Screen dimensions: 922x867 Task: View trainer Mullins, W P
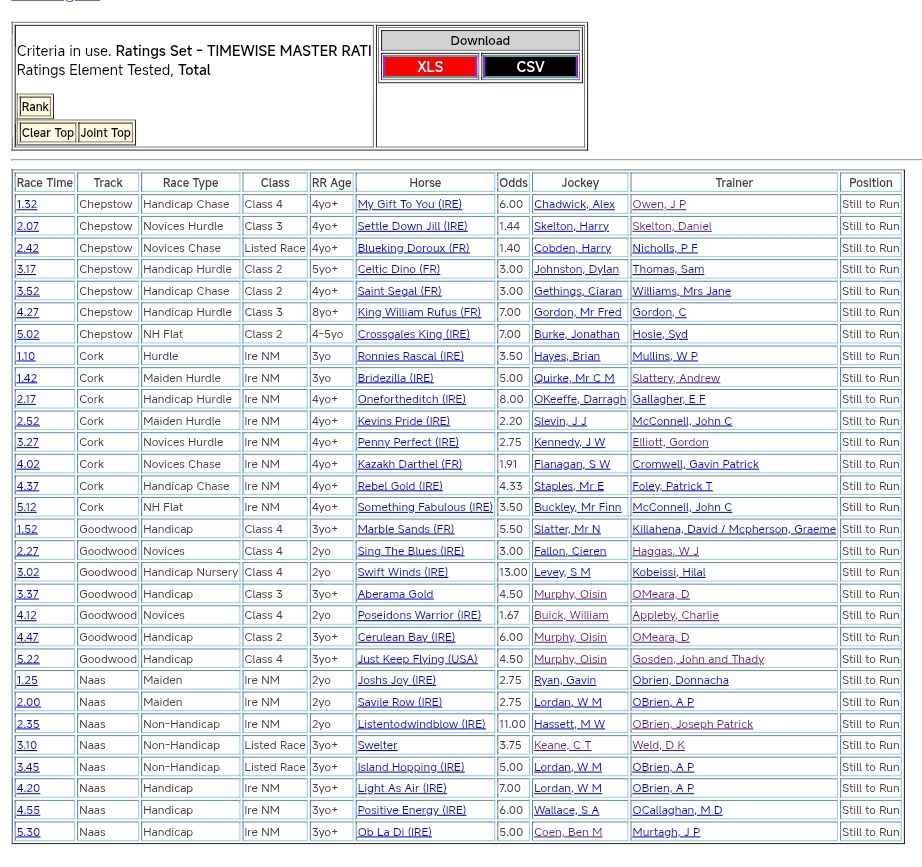665,356
